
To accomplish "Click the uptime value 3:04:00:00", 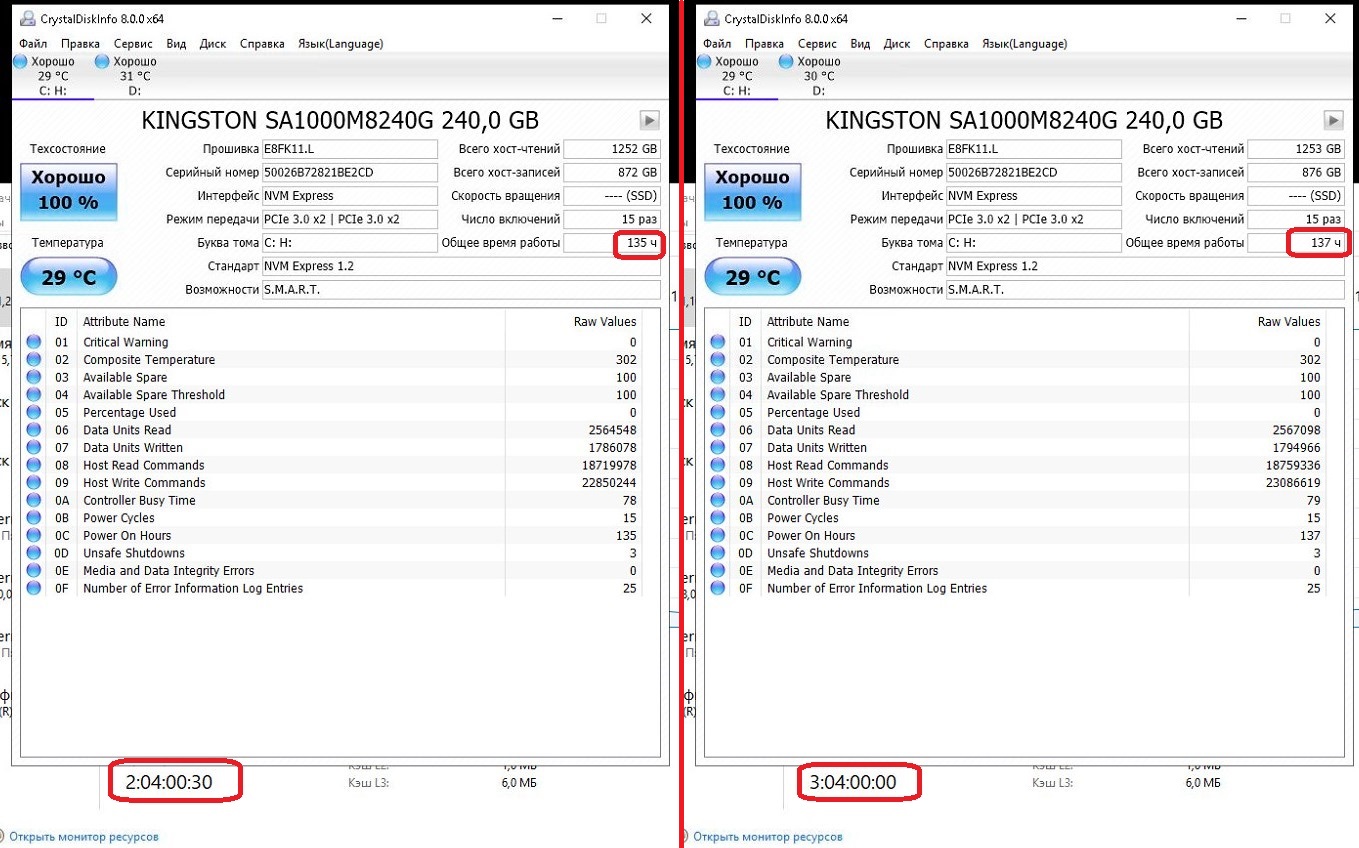I will 853,782.
